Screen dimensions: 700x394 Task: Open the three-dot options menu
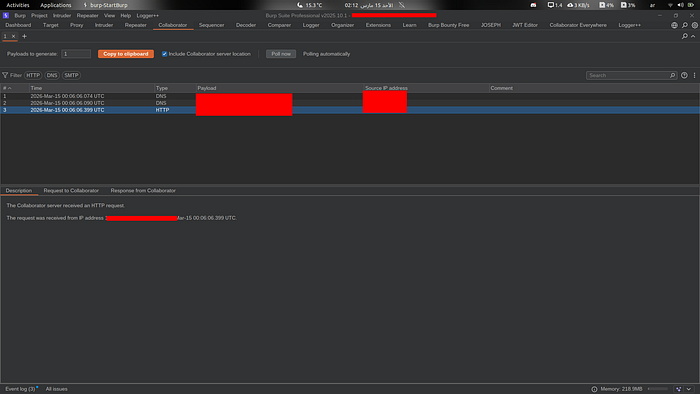pos(694,75)
